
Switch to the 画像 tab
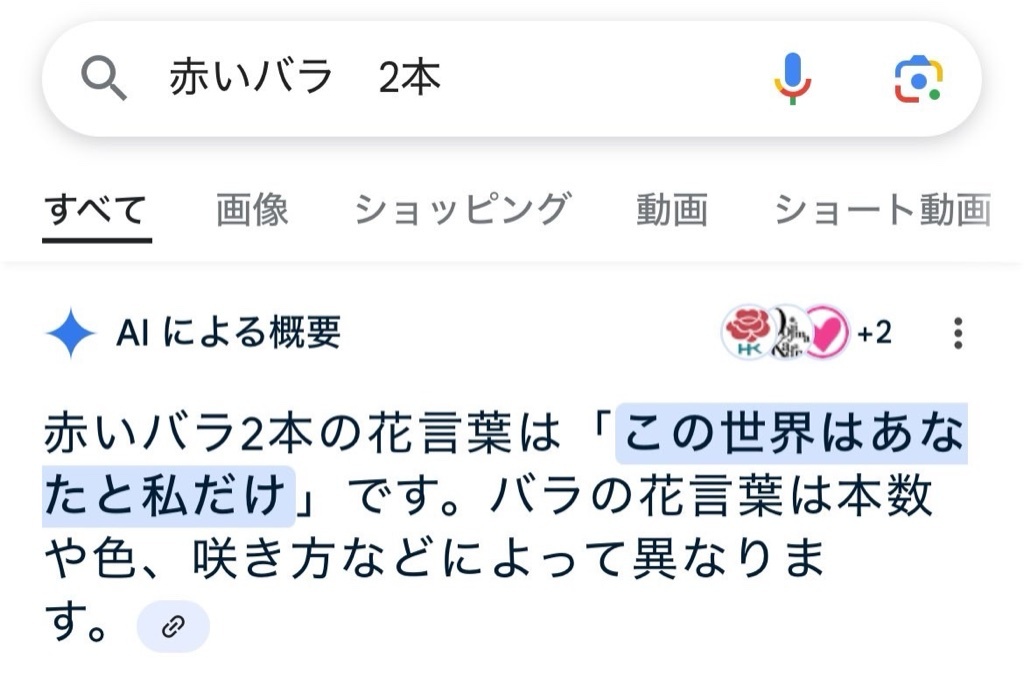(252, 210)
